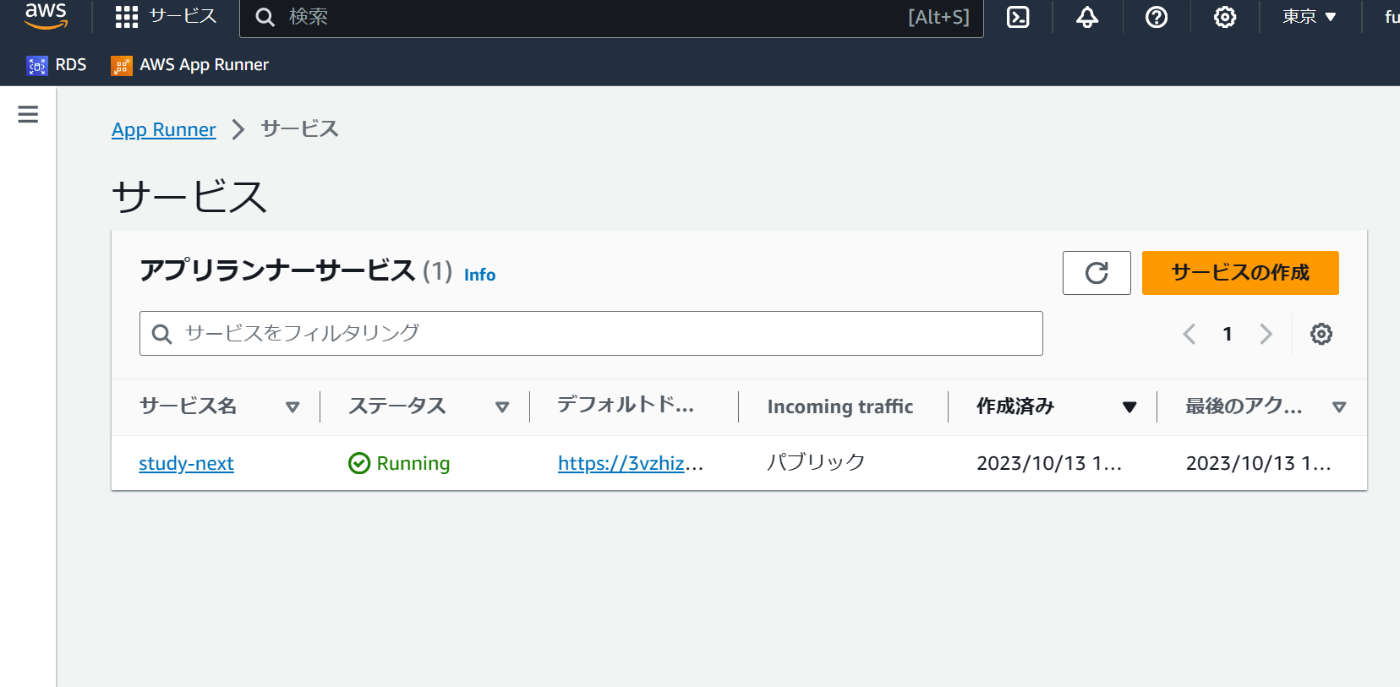
Task: Focus the サービスをフィルタリング filter field
Action: pyautogui.click(x=591, y=334)
